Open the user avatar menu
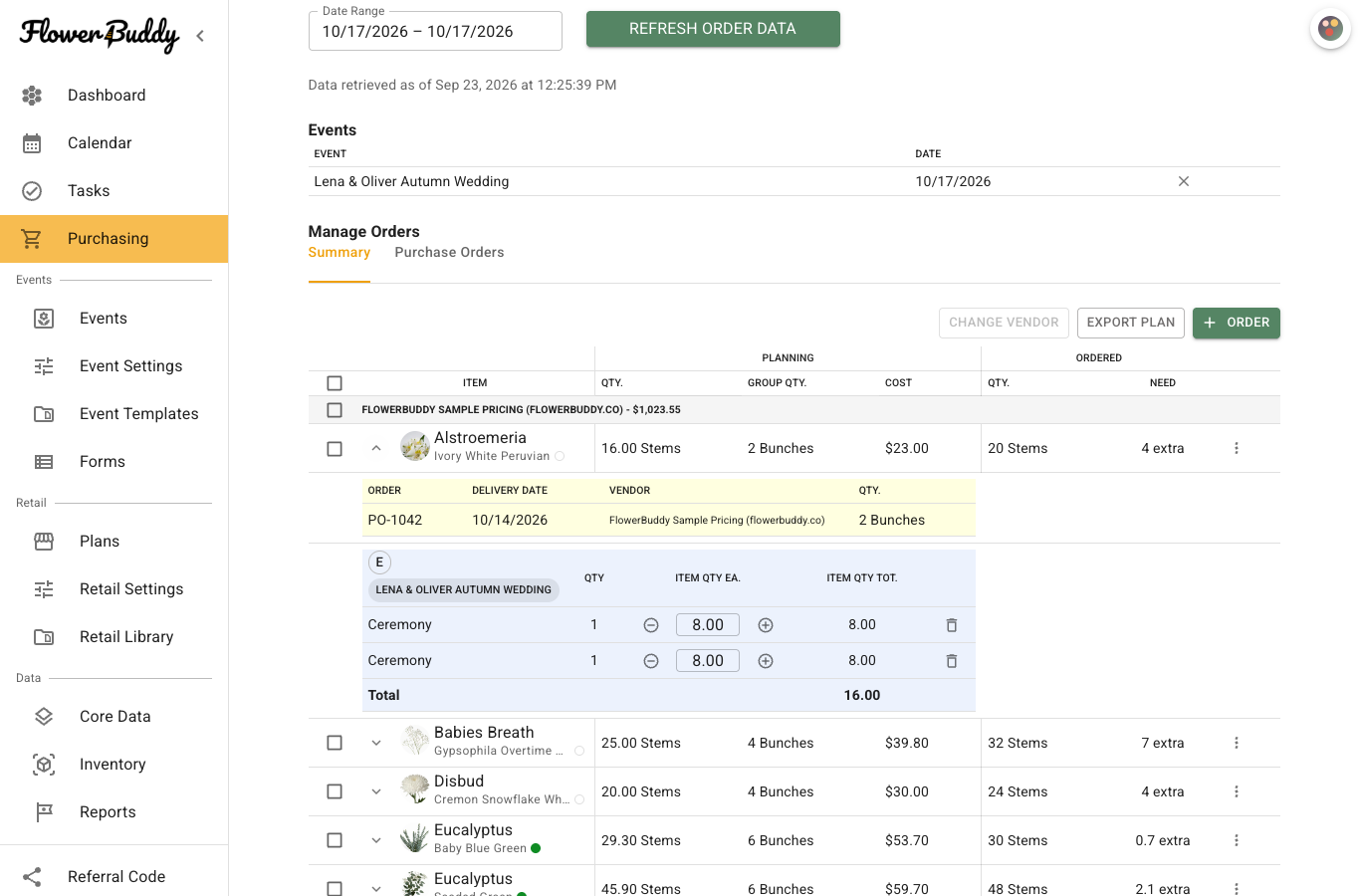 [x=1330, y=29]
